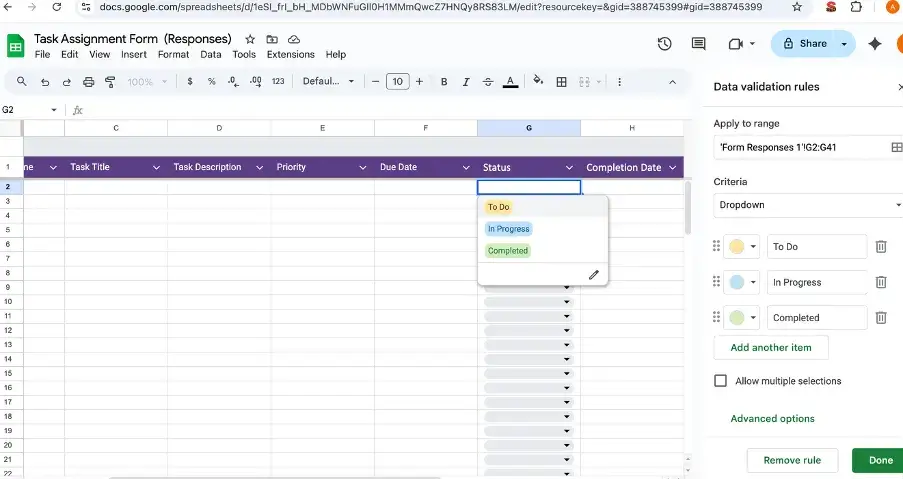The height and width of the screenshot is (480, 904).
Task: Select range grid icon in Apply to range
Action: 897,148
